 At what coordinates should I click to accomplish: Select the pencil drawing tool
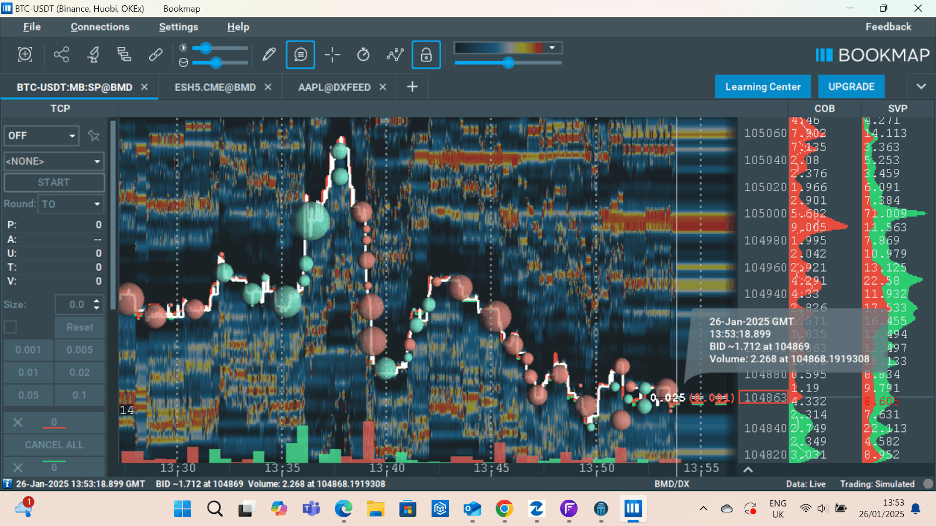point(268,54)
